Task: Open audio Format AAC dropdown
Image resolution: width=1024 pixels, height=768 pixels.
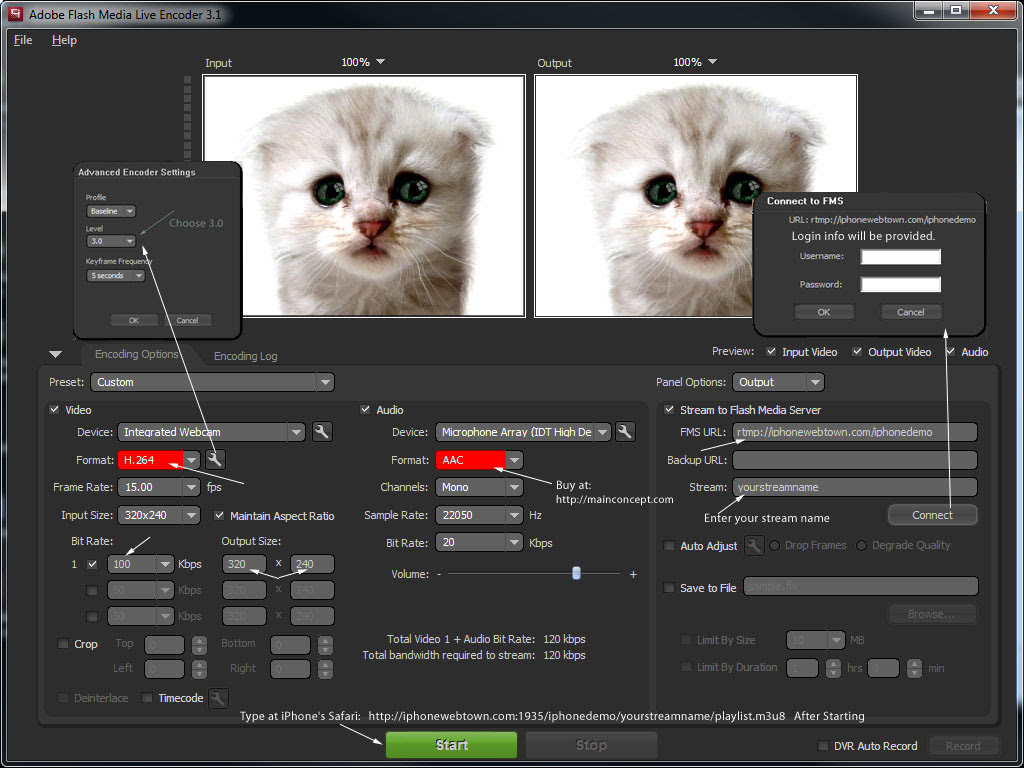Action: click(479, 460)
